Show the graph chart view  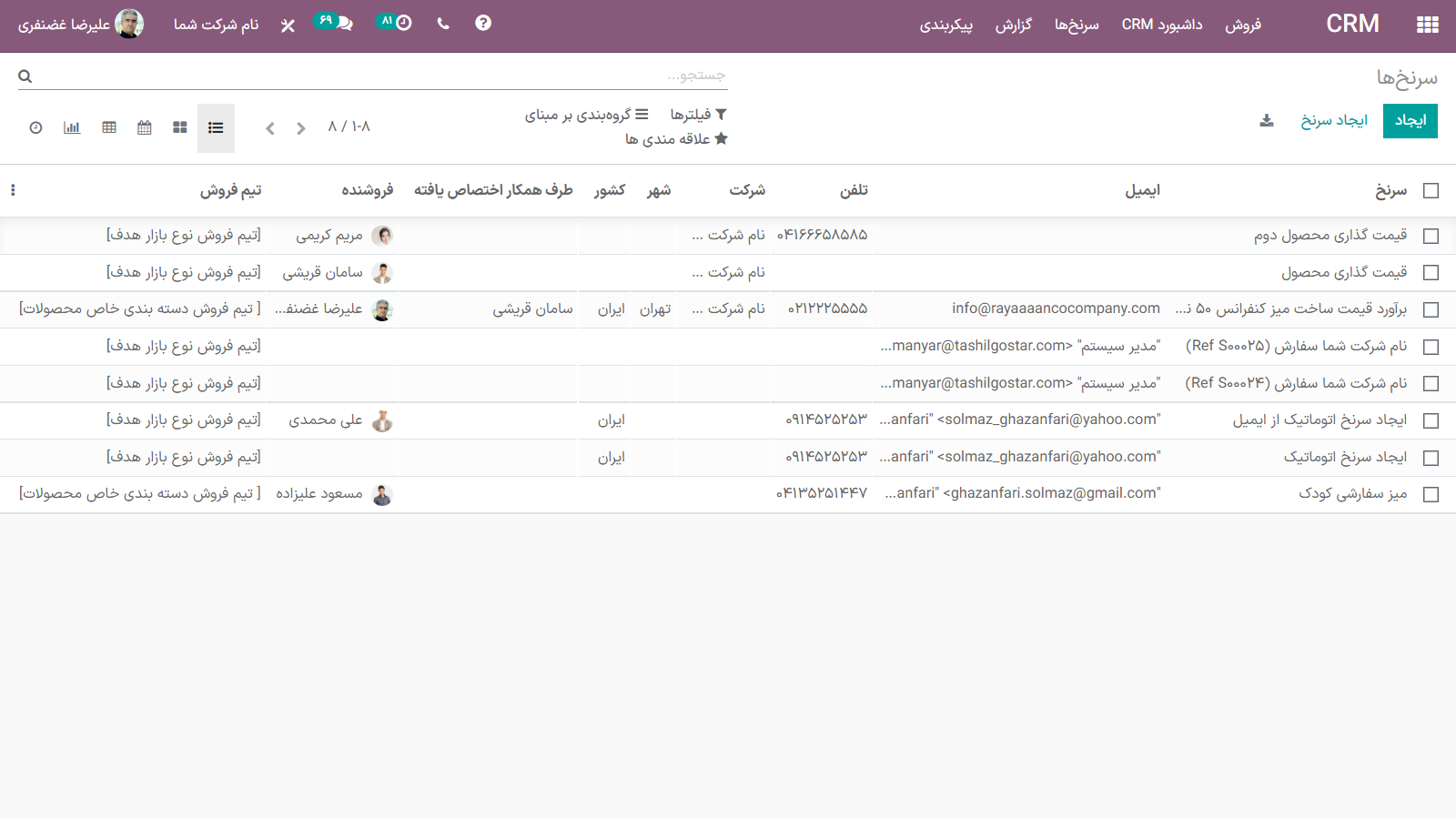pos(72,127)
